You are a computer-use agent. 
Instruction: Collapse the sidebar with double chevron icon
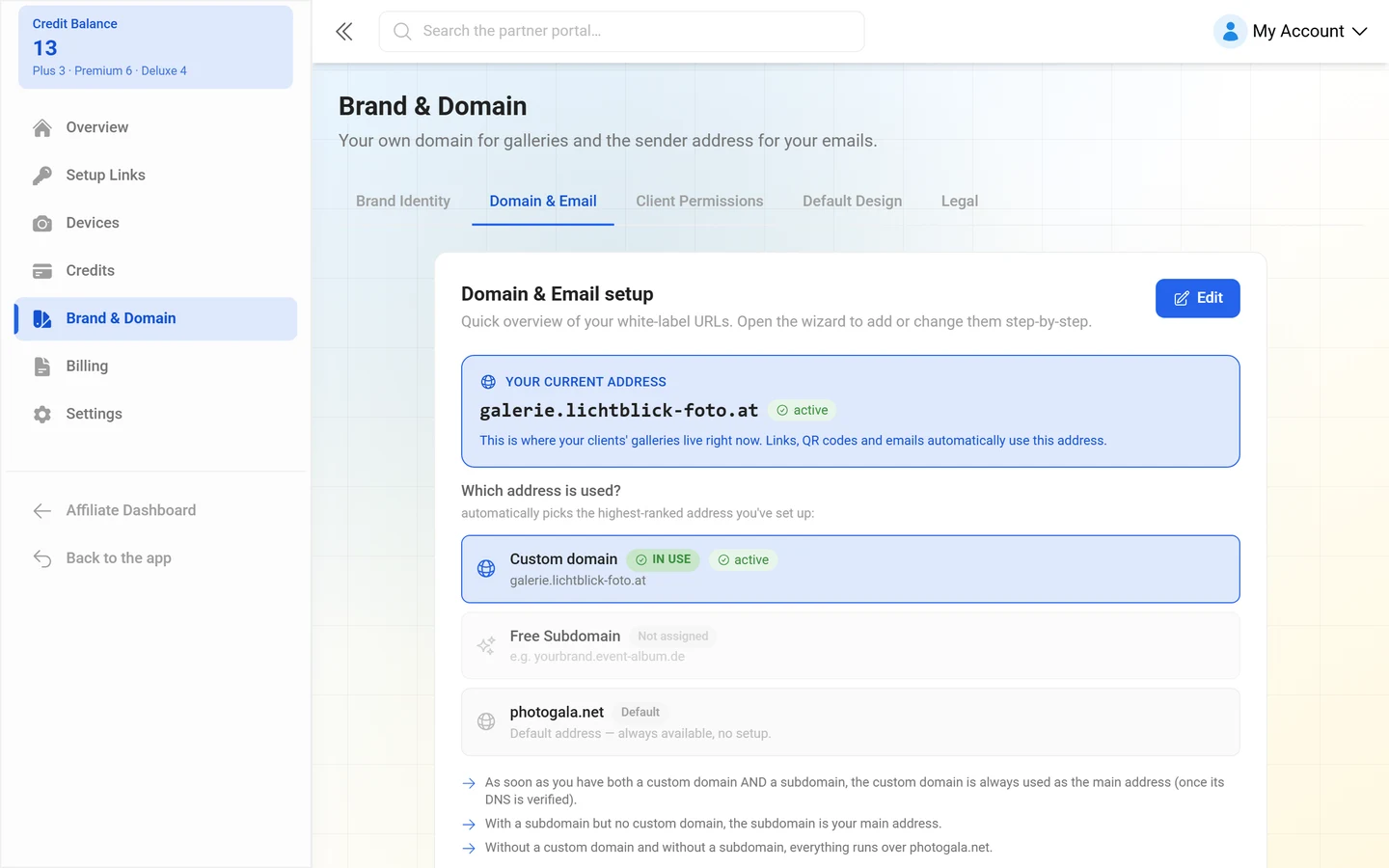[x=344, y=32]
